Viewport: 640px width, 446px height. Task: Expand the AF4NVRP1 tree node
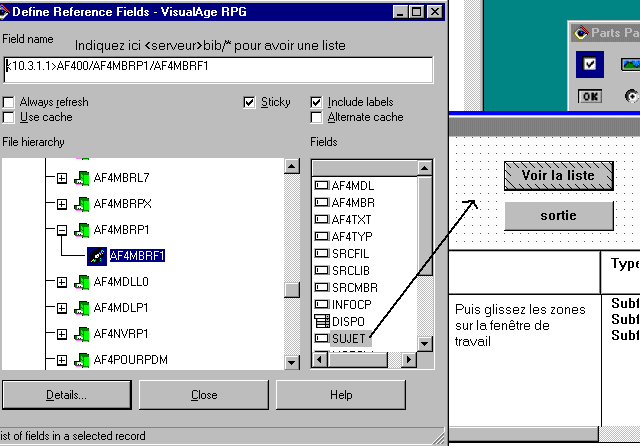(61, 334)
